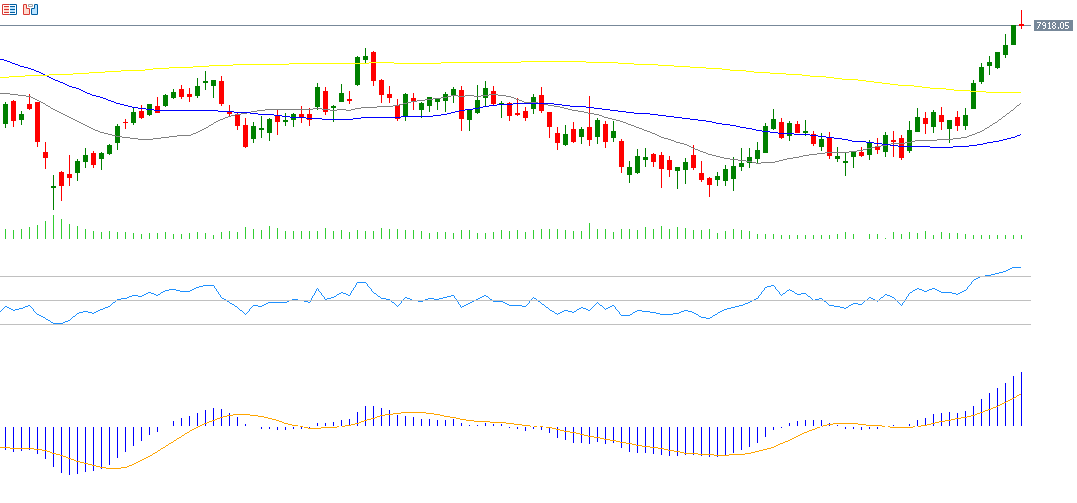1077x503 pixels.
Task: Click the tall green spike candle mid-left
Action: [x=357, y=73]
